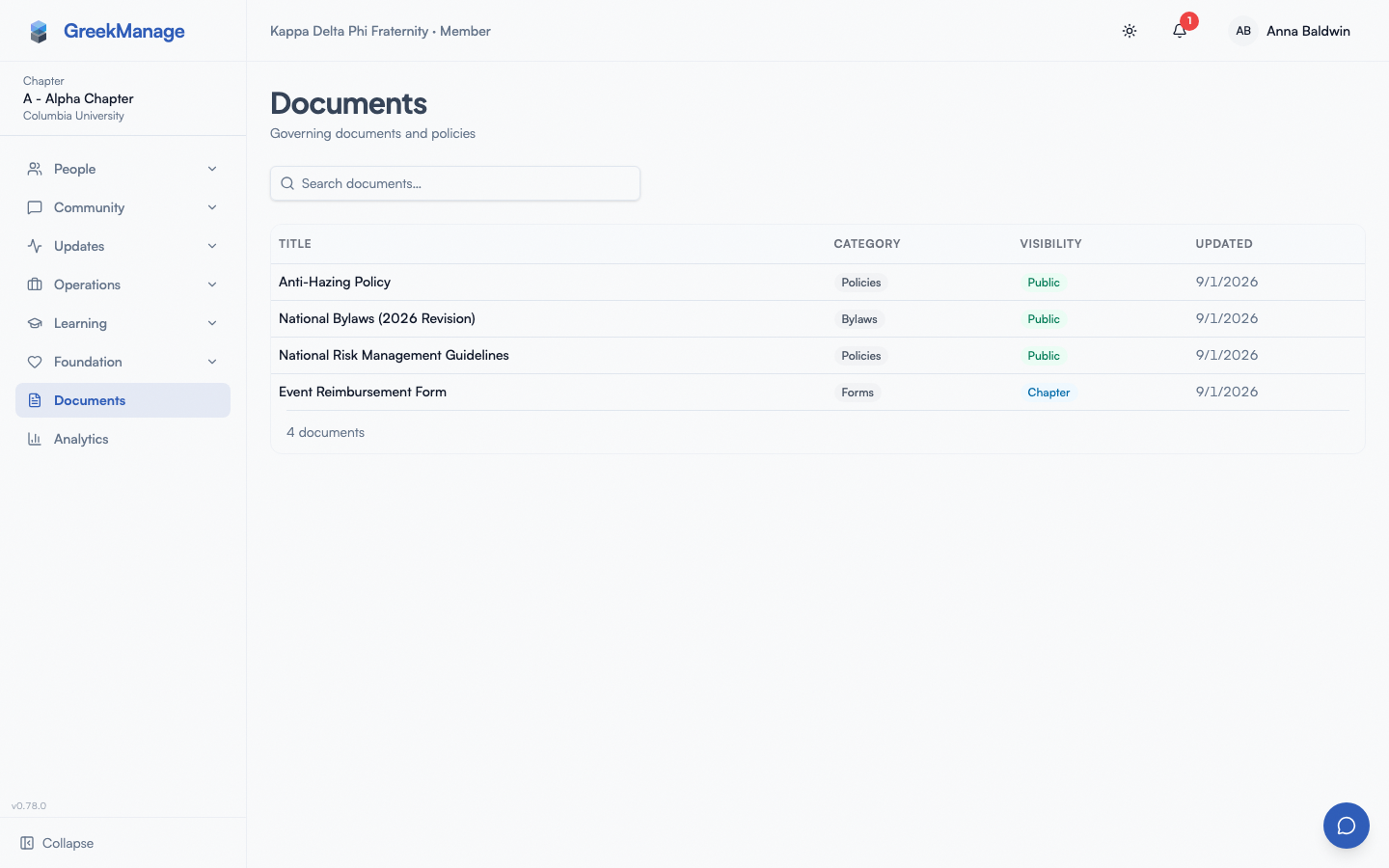The width and height of the screenshot is (1389, 868).
Task: Click the AB user avatar
Action: [x=1243, y=31]
